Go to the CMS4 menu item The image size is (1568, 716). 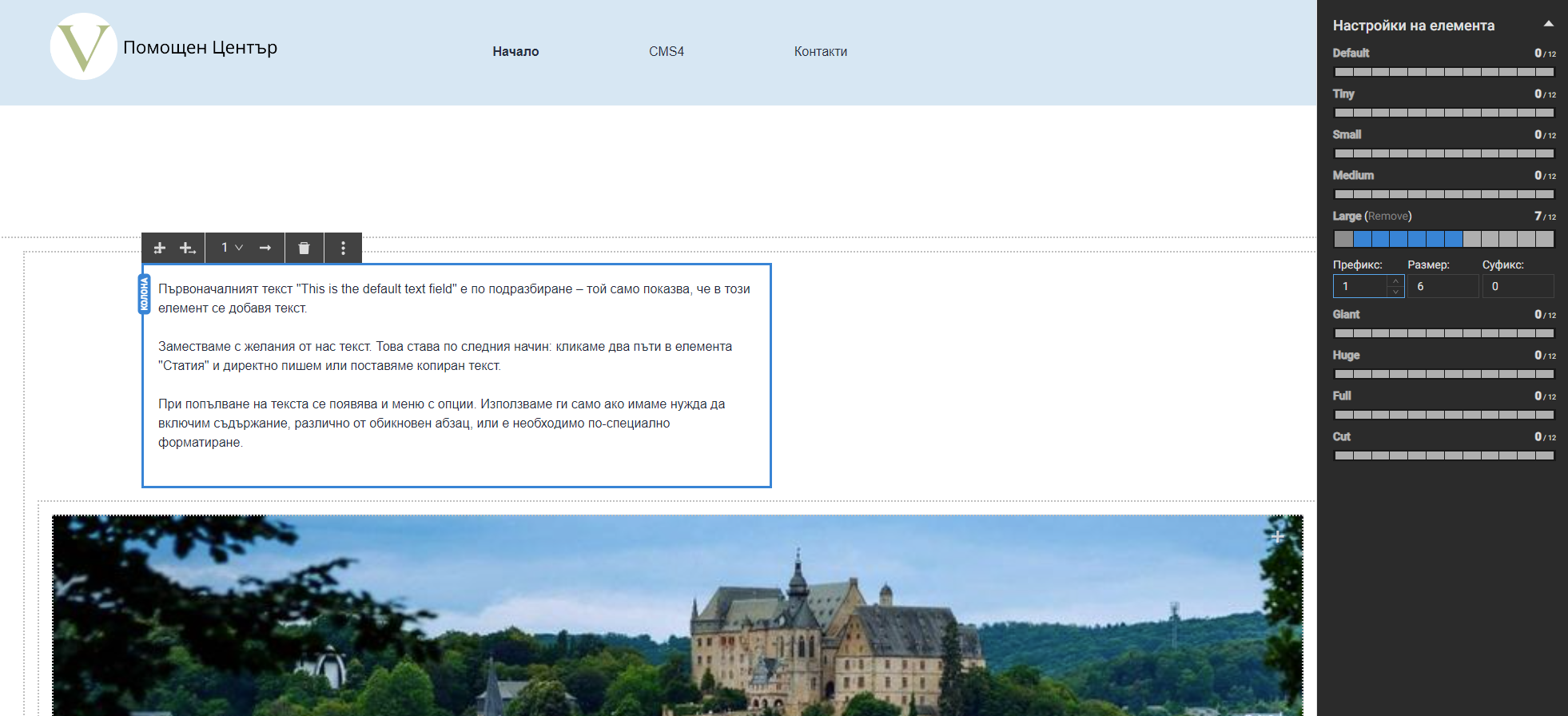click(x=666, y=52)
